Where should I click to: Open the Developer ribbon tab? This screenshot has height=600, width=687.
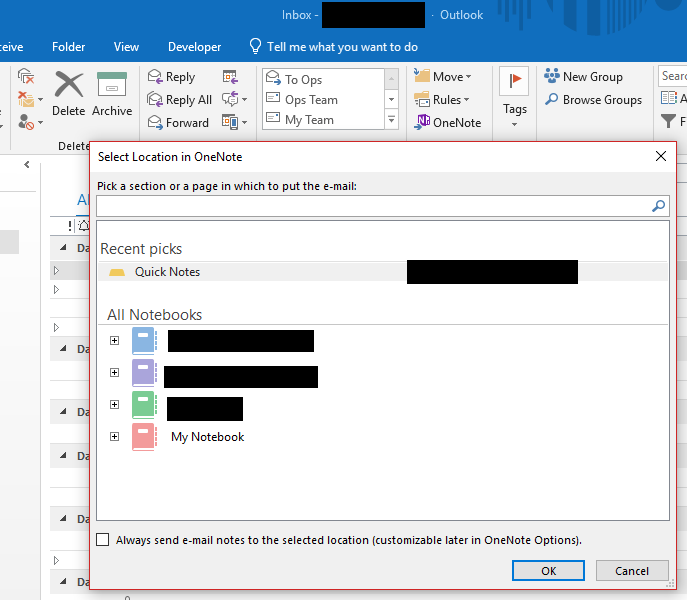tap(195, 47)
